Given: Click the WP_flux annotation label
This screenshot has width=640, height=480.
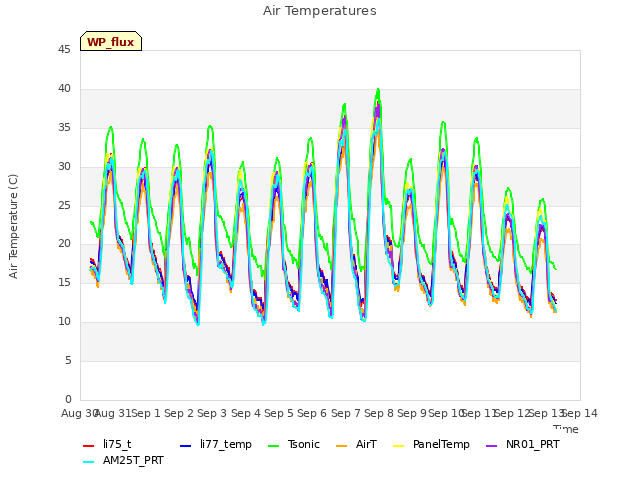Looking at the screenshot, I should pyautogui.click(x=111, y=42).
